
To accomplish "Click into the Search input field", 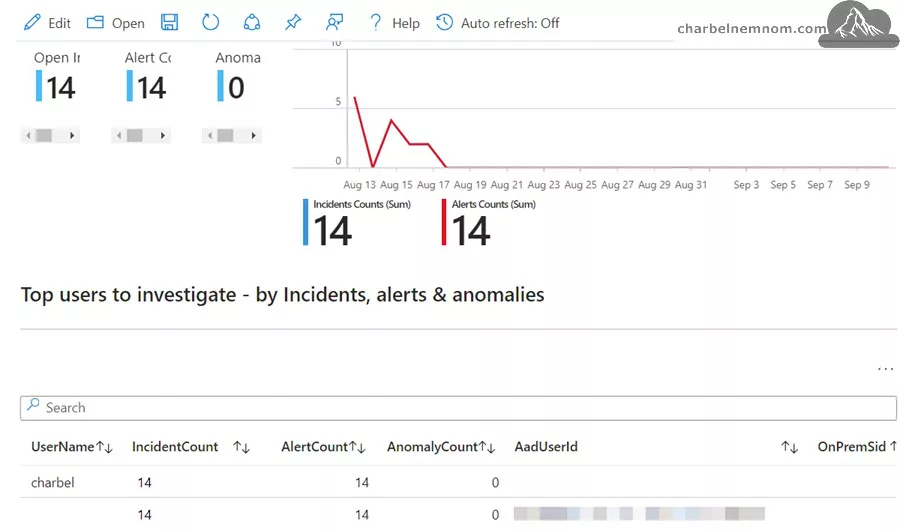I will coord(458,408).
